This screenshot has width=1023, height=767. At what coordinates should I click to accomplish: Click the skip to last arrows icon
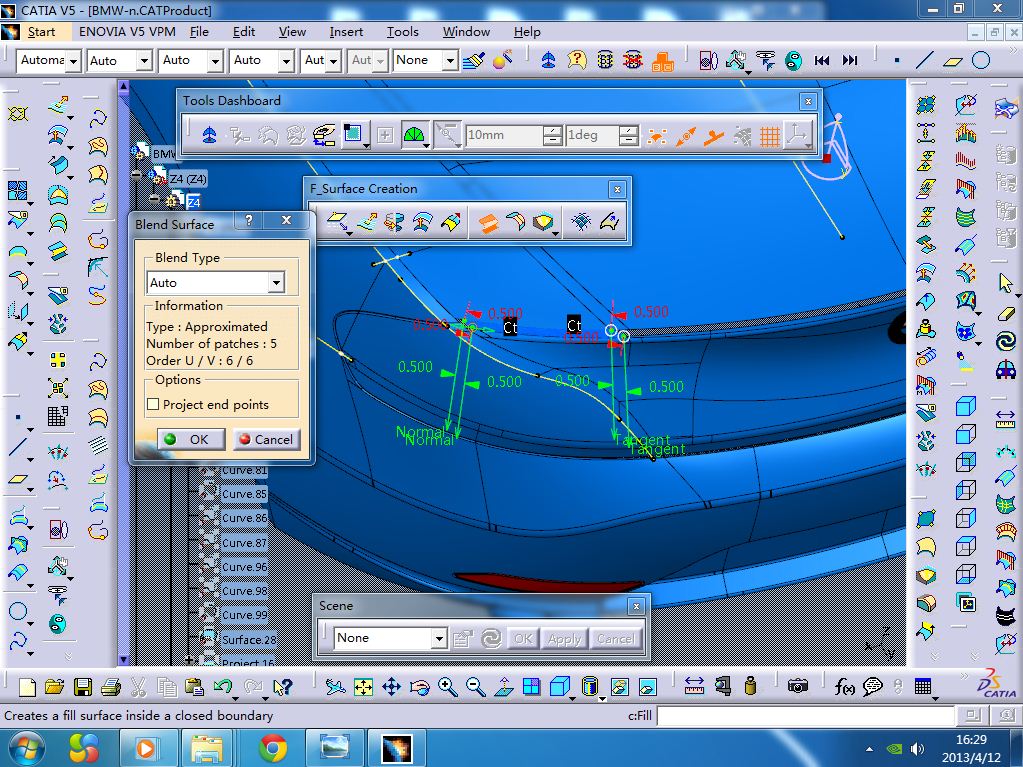point(849,61)
